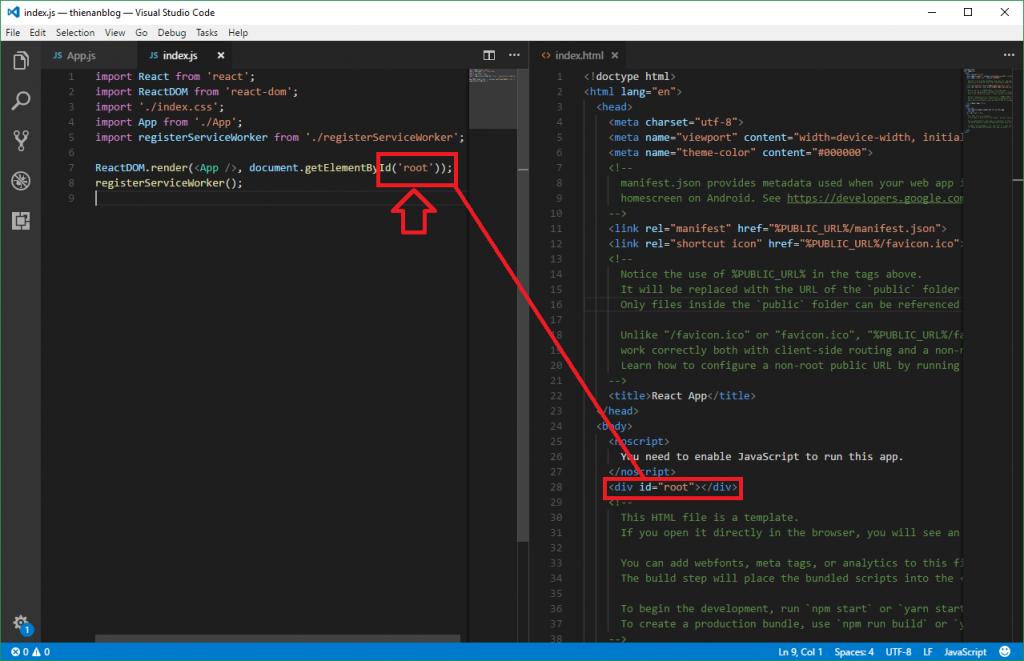Screen dimensions: 1024x661
Task: Split the editor using the split icon
Action: [489, 55]
